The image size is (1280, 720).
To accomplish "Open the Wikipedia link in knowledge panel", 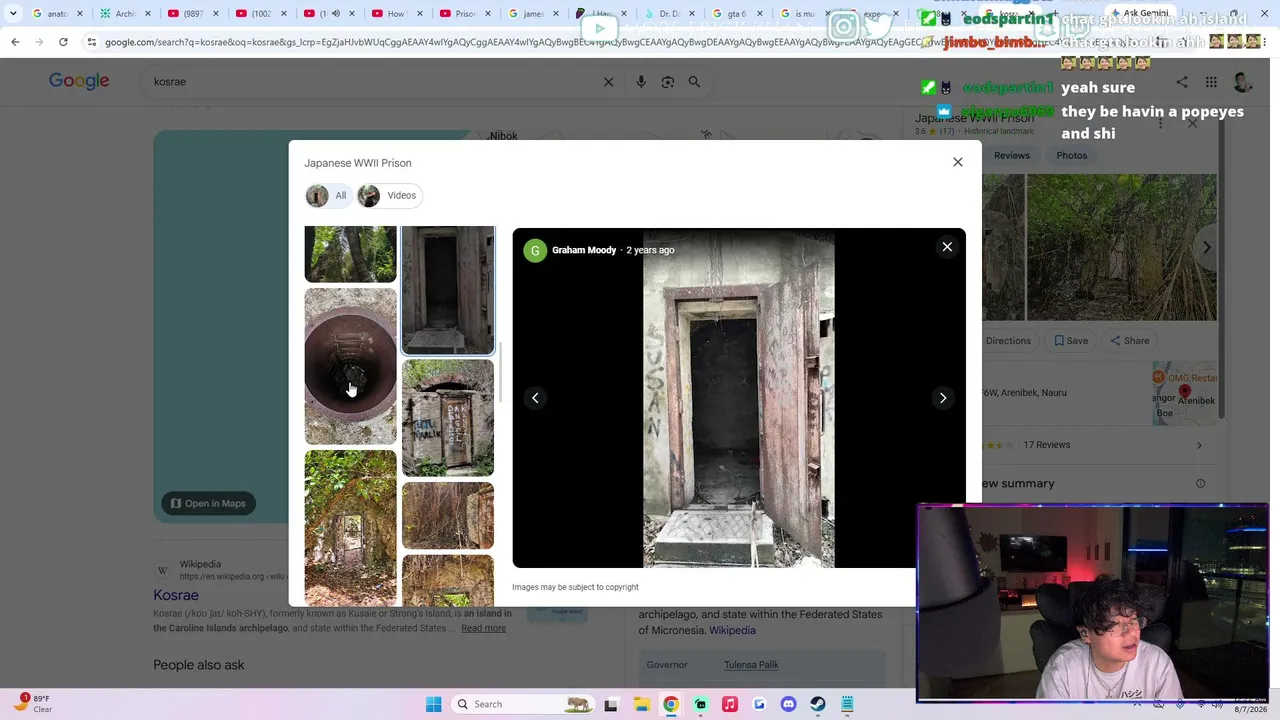I will (732, 630).
